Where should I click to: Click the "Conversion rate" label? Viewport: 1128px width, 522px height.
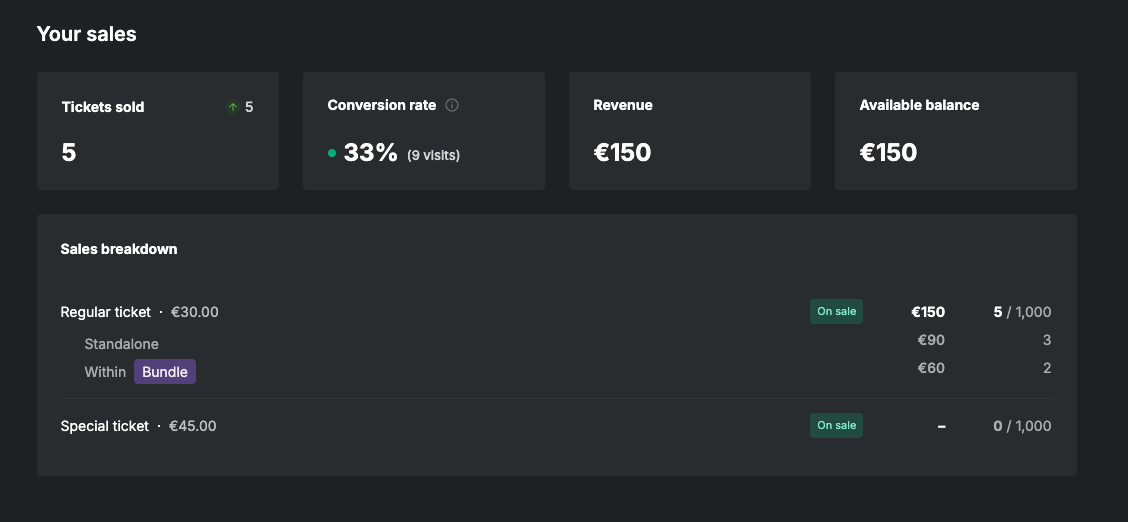382,105
